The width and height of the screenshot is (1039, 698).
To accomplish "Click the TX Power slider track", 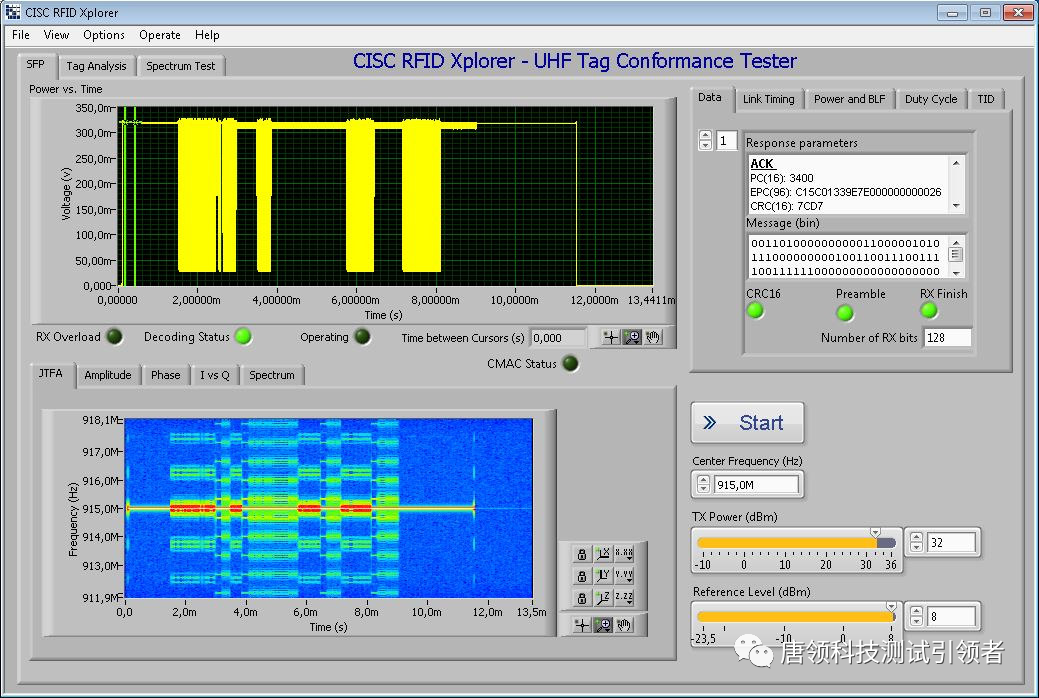I will coord(796,542).
